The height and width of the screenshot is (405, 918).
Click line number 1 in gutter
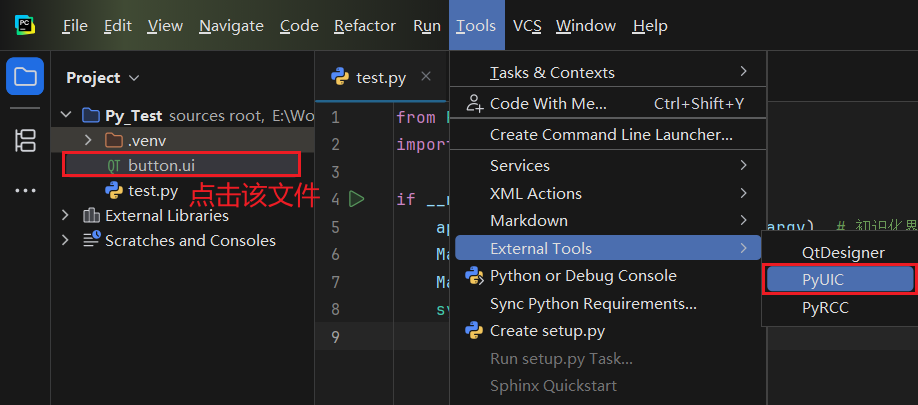click(335, 118)
